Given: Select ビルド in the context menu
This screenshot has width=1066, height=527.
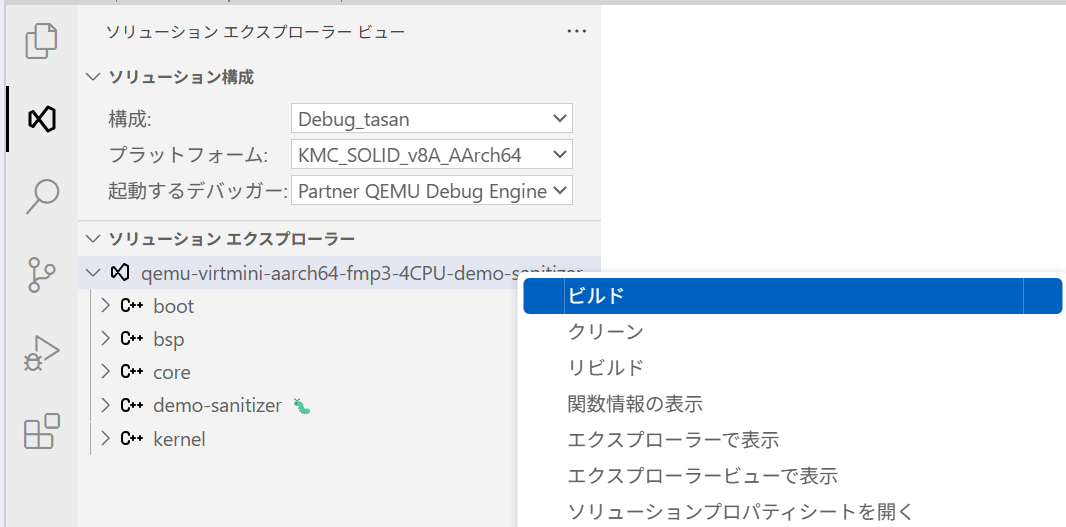Looking at the screenshot, I should (596, 296).
